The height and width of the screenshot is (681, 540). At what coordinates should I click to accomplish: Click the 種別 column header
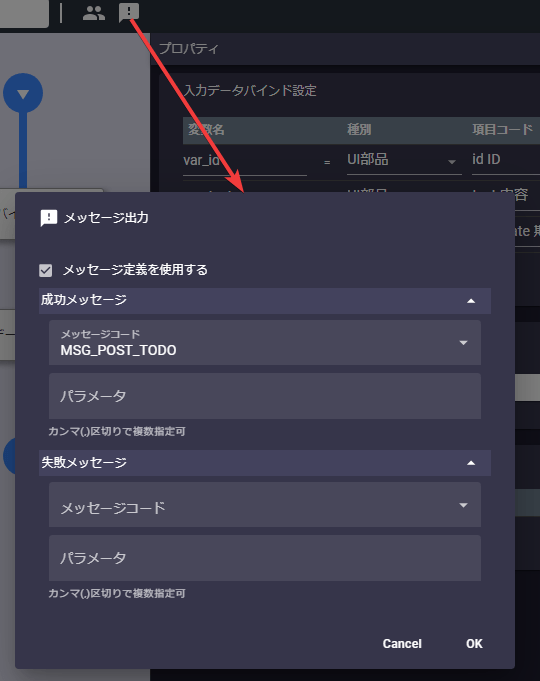(359, 129)
